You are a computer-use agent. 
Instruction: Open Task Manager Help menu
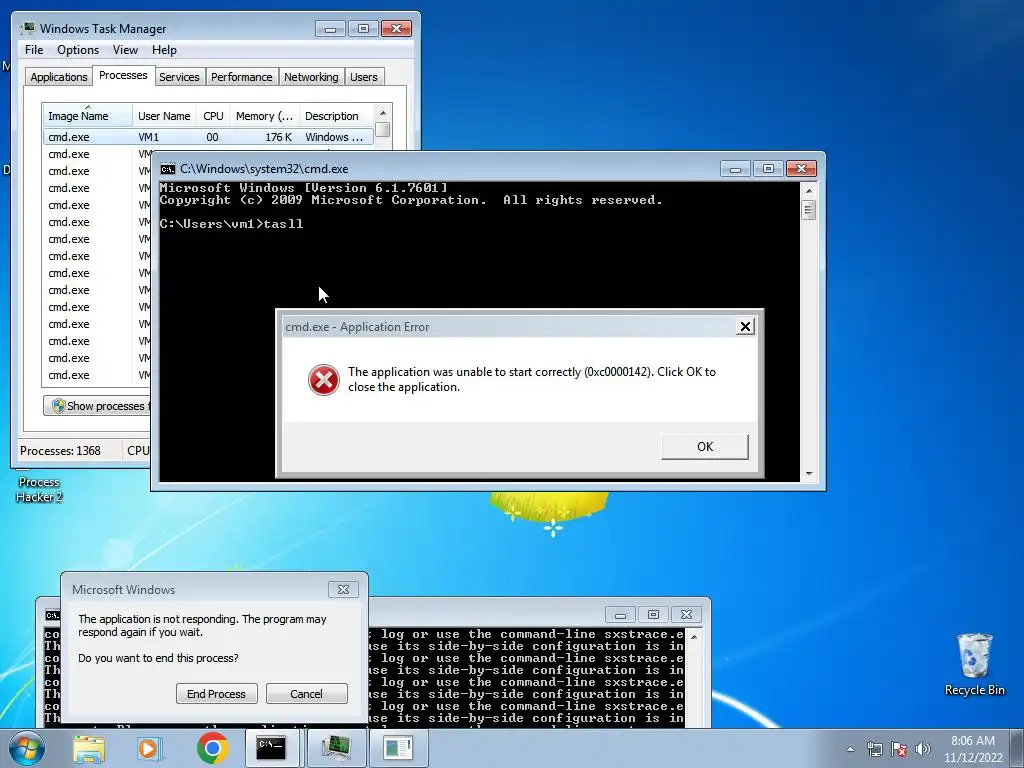164,50
